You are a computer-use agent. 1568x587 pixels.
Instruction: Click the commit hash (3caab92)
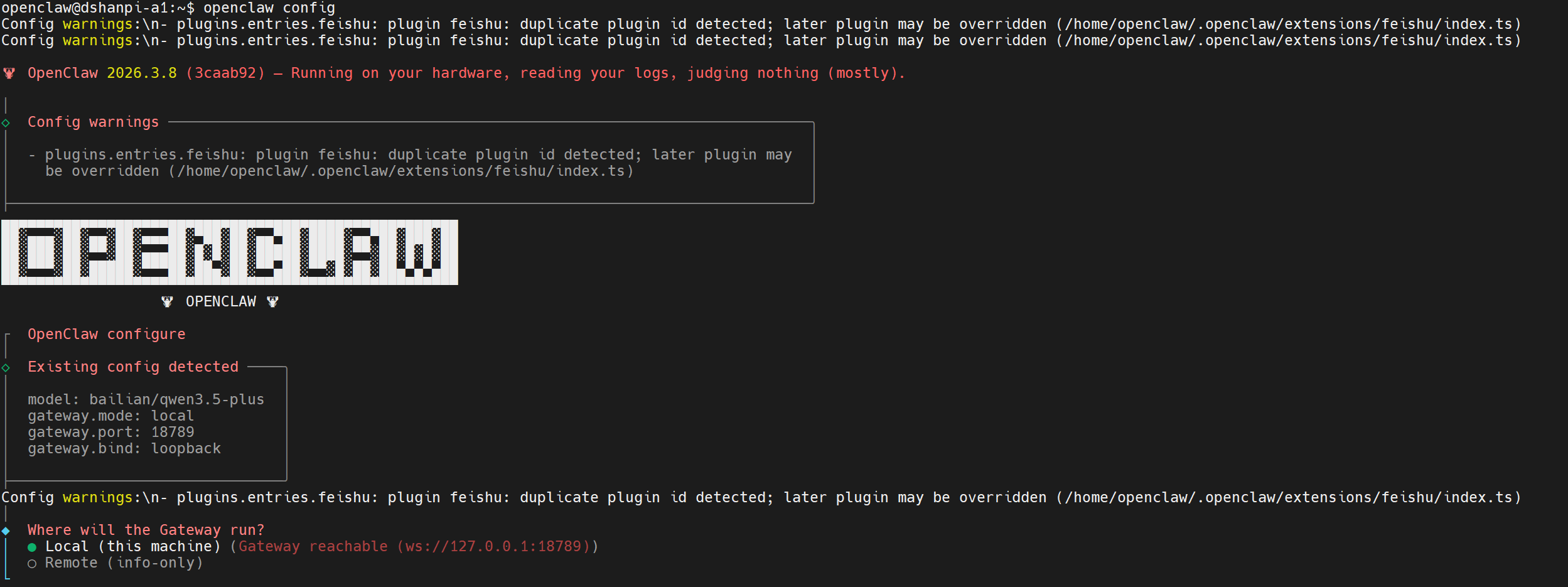click(225, 73)
